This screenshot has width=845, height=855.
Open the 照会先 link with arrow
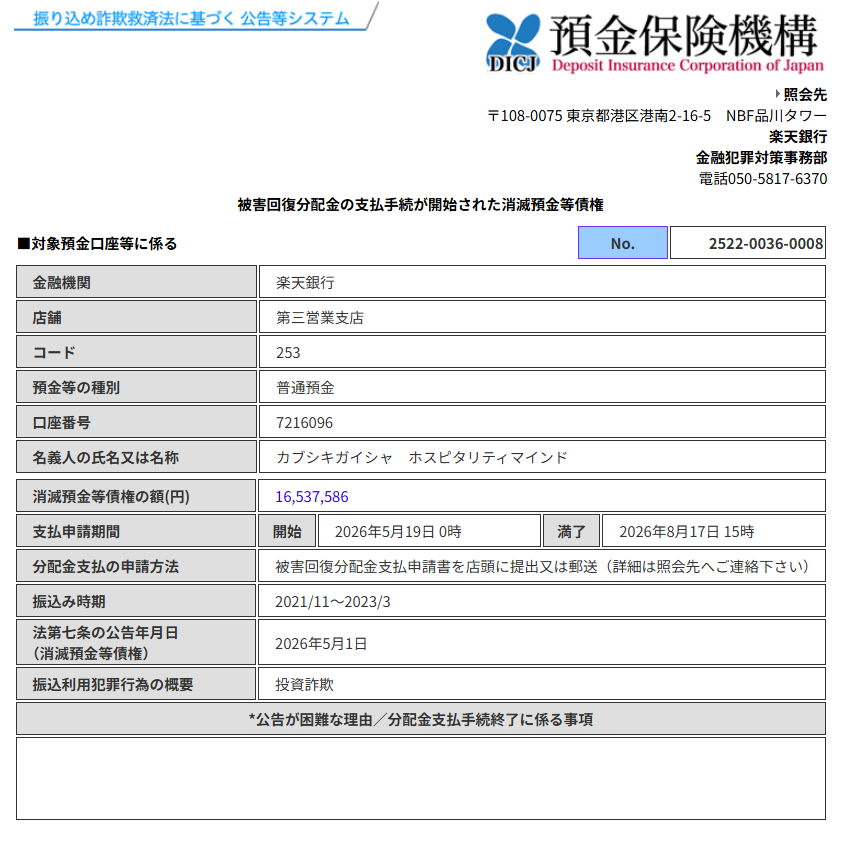(x=801, y=94)
